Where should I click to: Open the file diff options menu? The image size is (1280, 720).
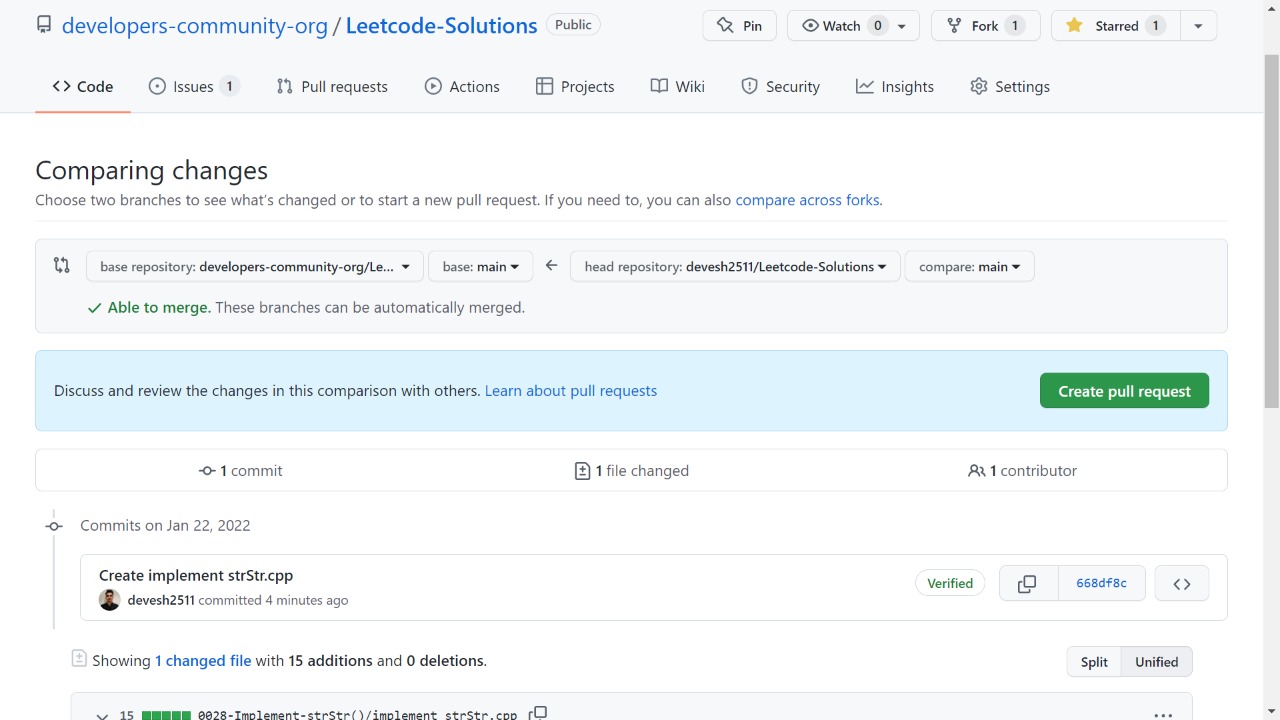(x=1163, y=715)
